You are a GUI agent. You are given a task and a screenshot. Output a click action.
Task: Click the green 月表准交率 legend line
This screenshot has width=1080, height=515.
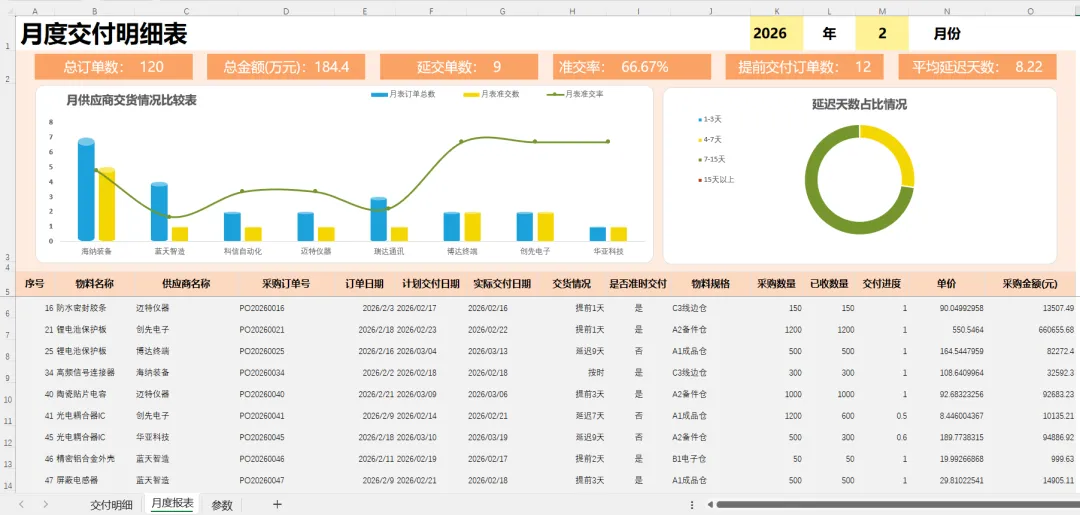[554, 94]
